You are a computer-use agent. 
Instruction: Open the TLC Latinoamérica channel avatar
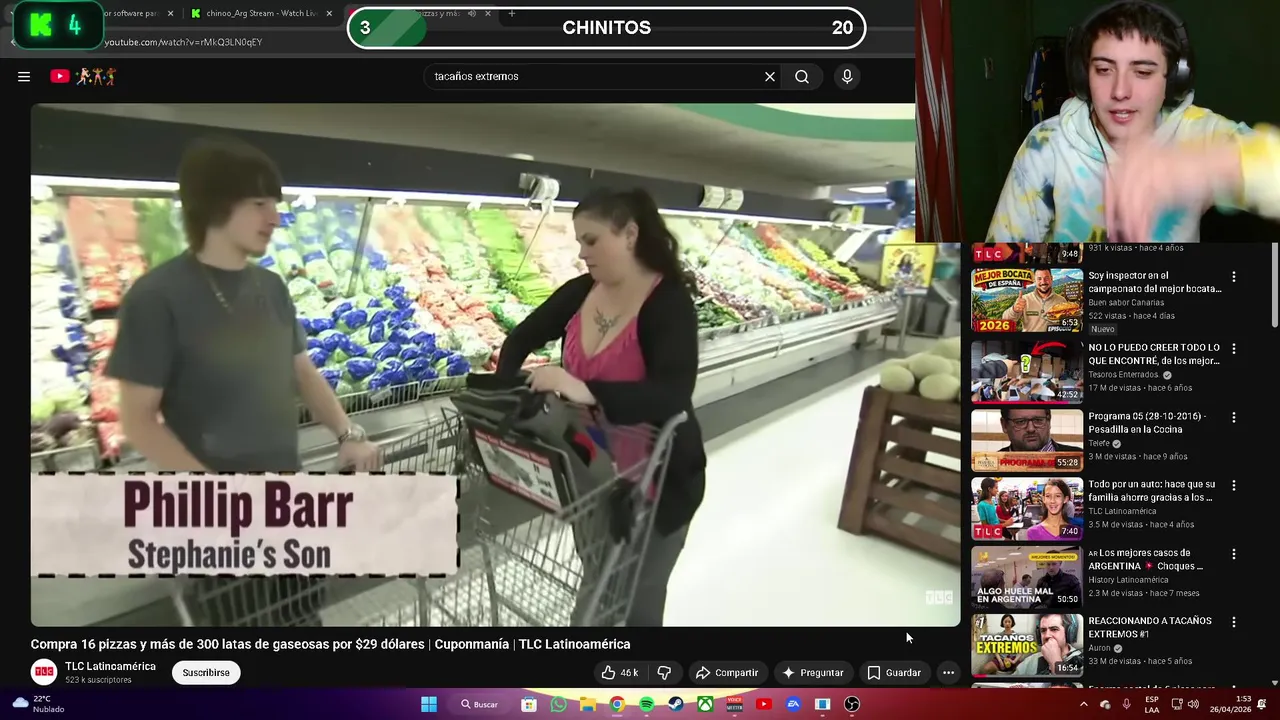[x=44, y=672]
